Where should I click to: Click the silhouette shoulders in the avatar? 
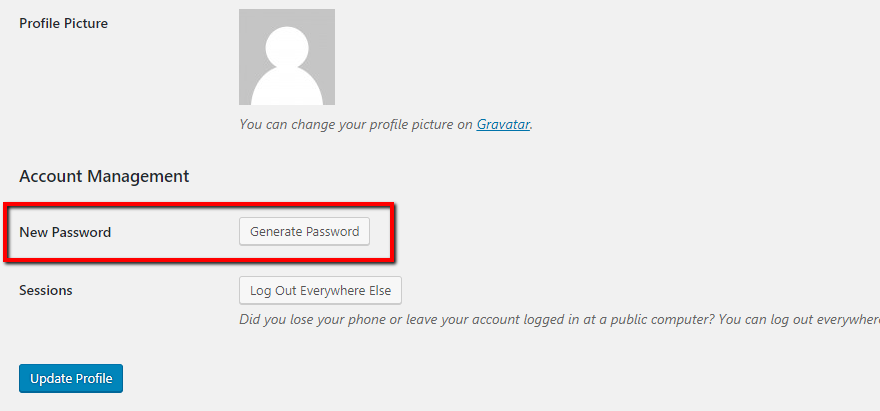tap(287, 90)
